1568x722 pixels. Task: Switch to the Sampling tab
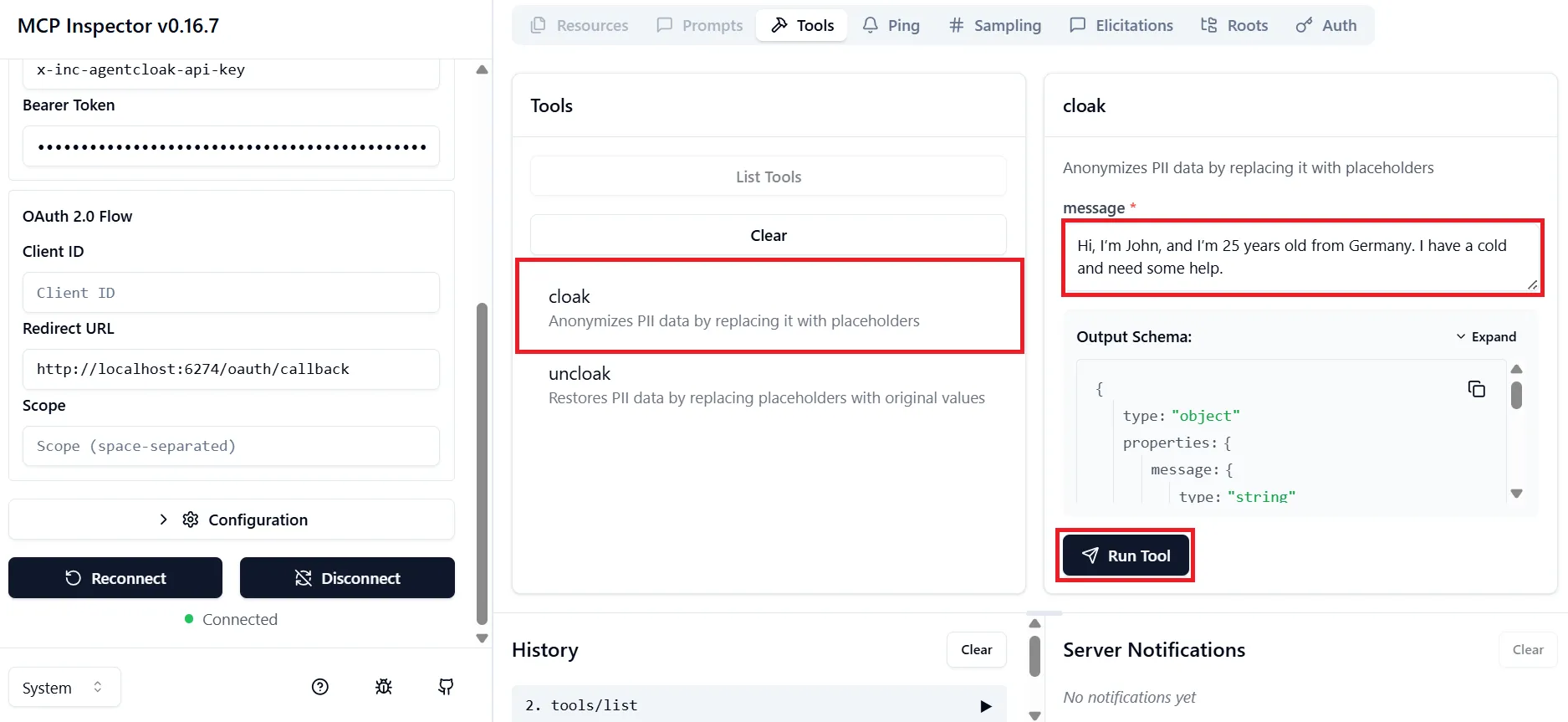[995, 25]
